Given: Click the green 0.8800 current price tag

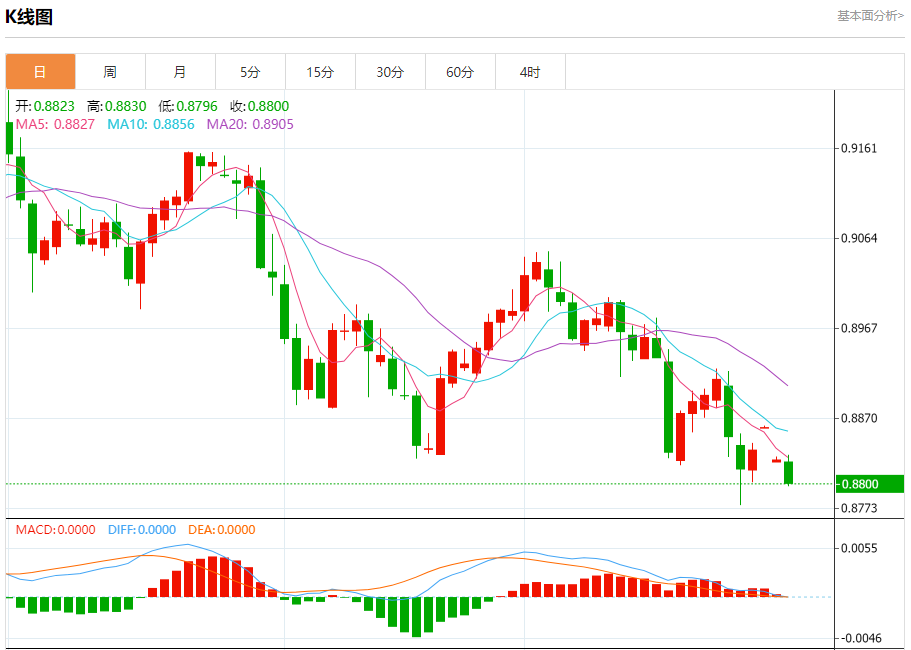Looking at the screenshot, I should coord(870,484).
